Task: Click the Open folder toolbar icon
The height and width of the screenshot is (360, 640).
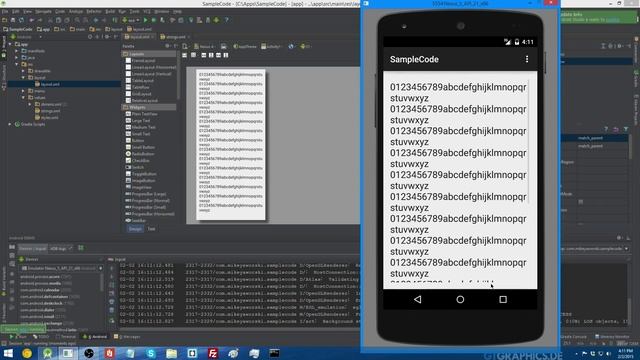Action: pyautogui.click(x=5, y=20)
